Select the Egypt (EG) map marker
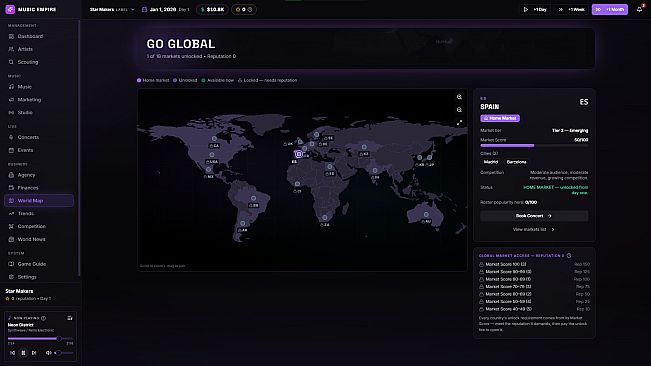This screenshot has width=651, height=366. (x=330, y=167)
